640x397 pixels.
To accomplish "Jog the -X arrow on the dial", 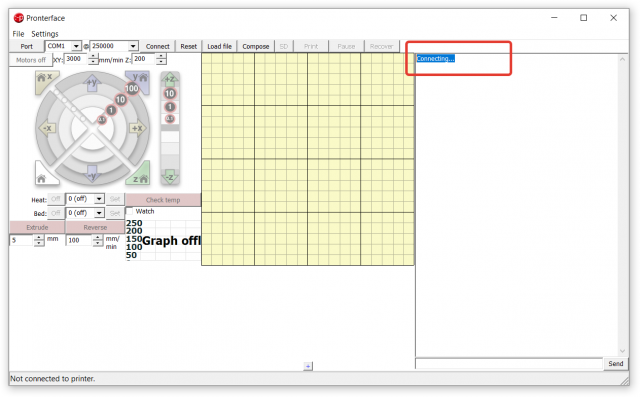I will pyautogui.click(x=47, y=128).
